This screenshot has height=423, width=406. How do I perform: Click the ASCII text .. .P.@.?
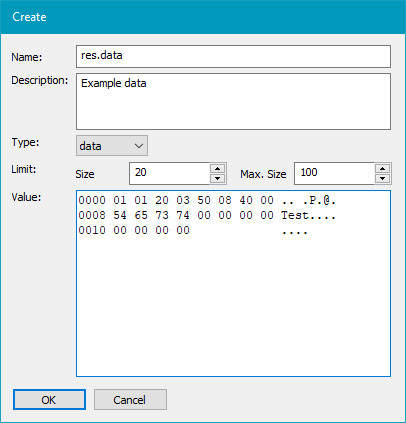point(309,200)
